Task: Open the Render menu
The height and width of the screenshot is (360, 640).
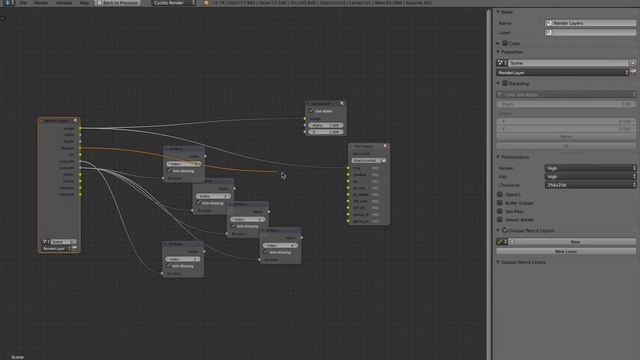Action: [x=41, y=2]
